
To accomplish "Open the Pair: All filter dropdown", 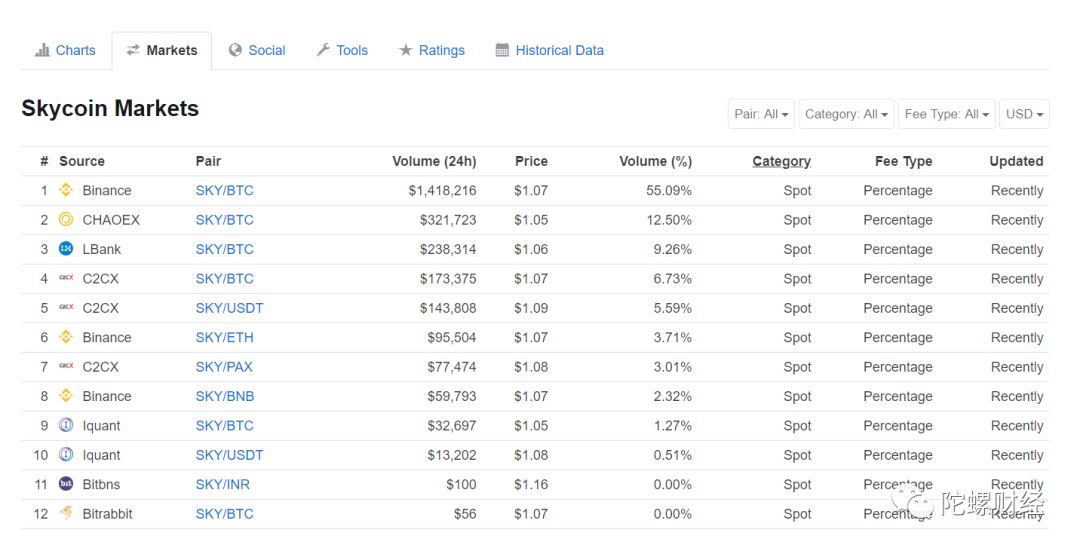I will [761, 114].
